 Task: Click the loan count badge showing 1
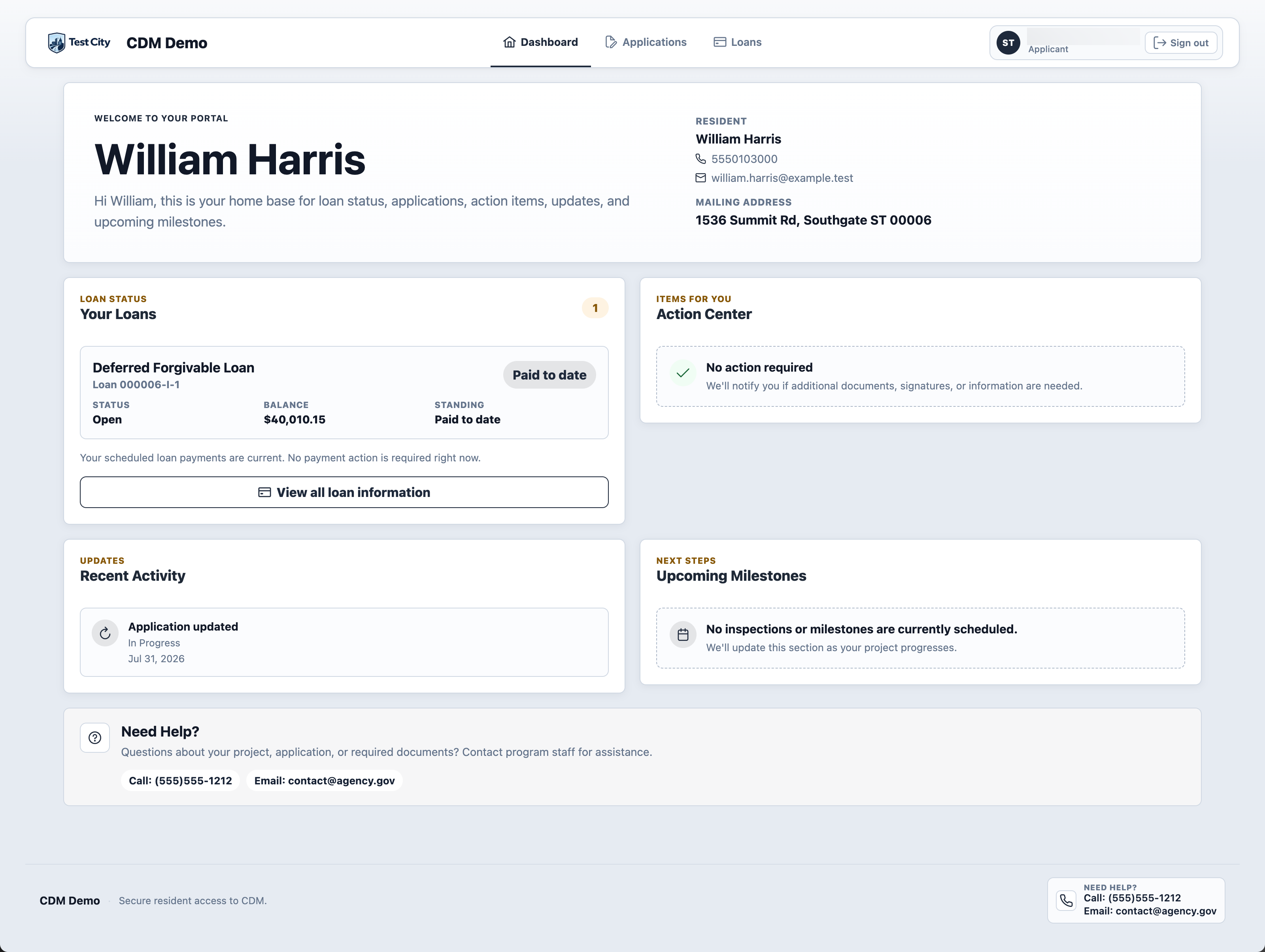[595, 308]
